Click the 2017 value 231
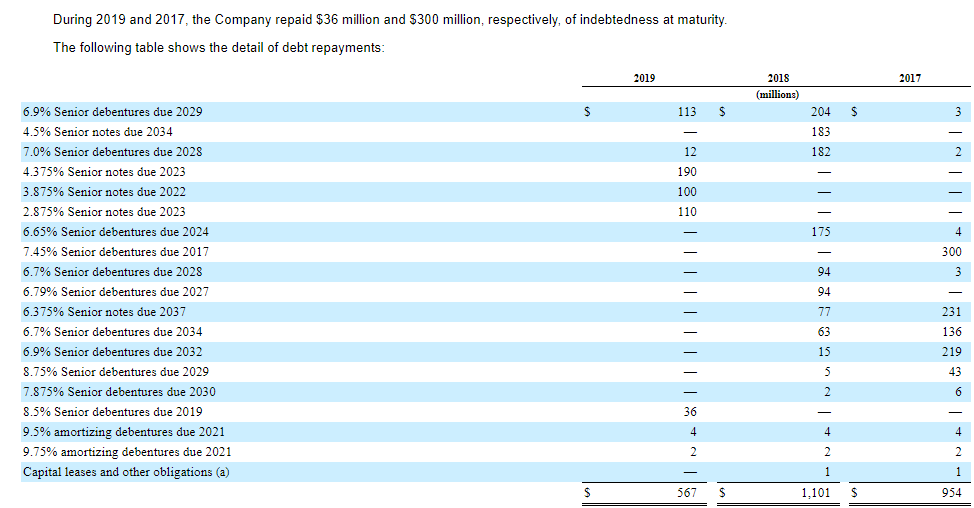 [x=952, y=312]
